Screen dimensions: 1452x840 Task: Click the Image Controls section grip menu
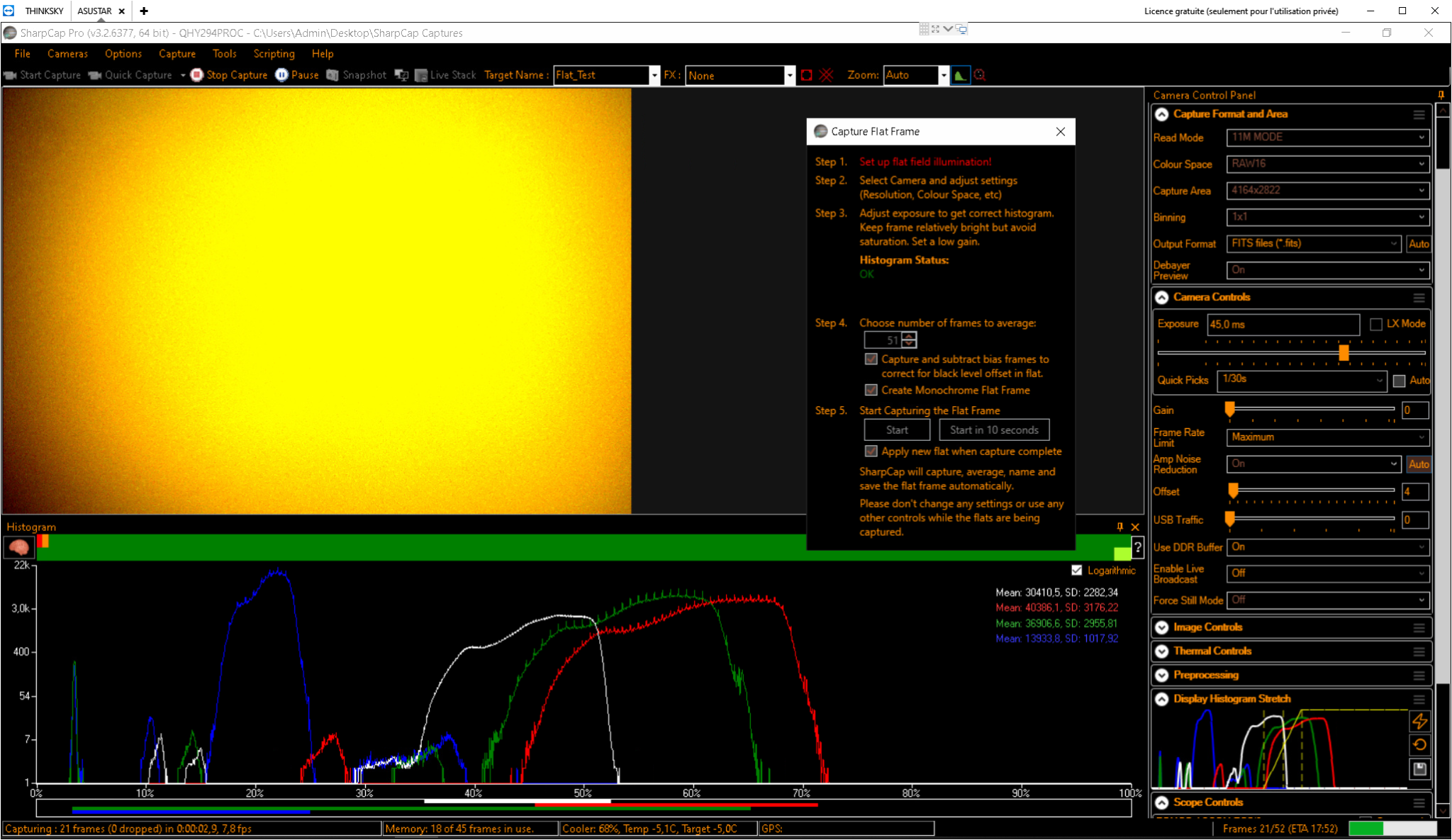click(1419, 628)
